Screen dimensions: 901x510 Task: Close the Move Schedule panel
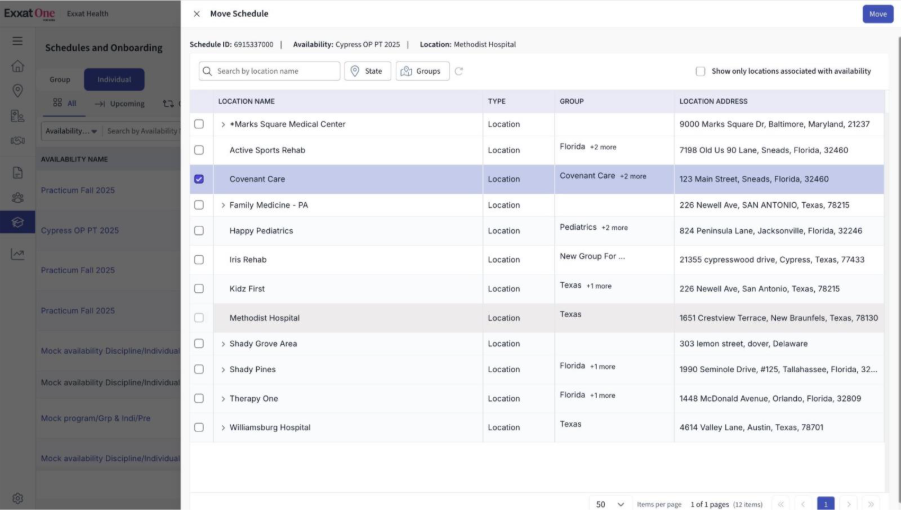point(196,14)
